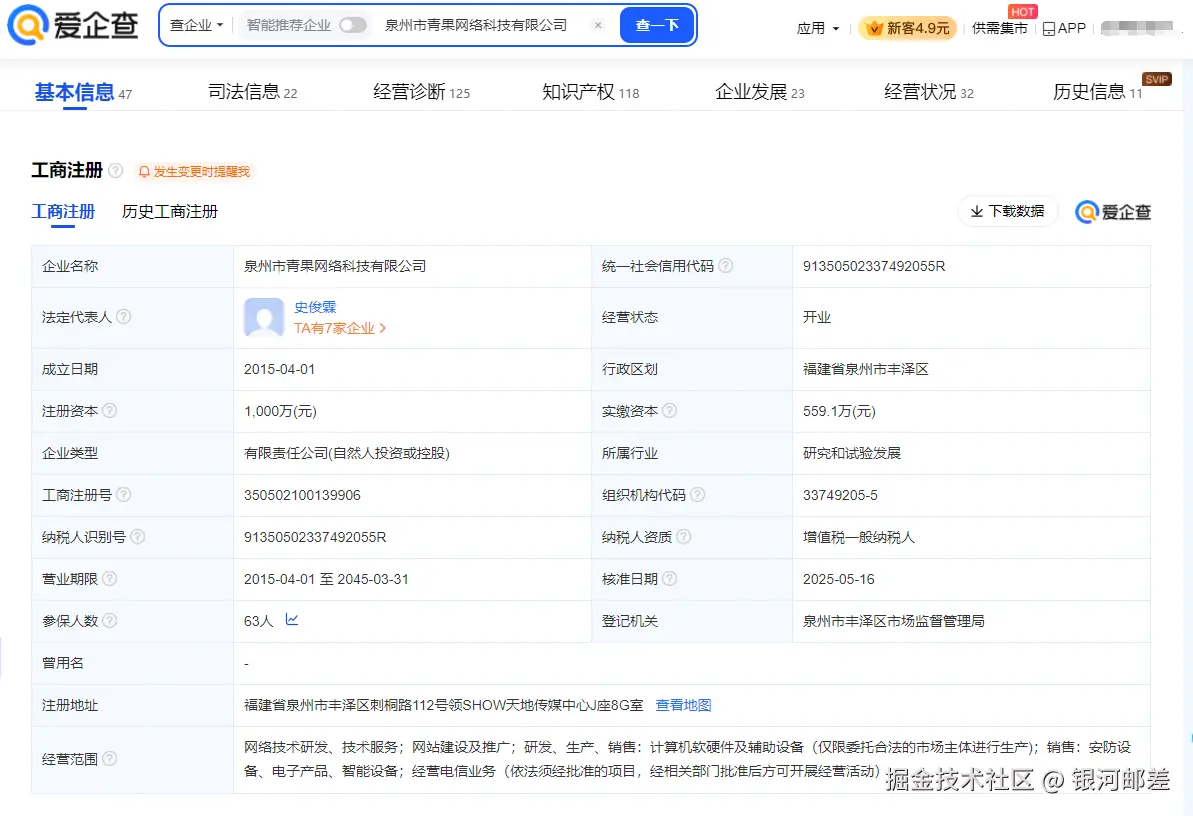
Task: Toggle the 智能推荐企业 switch
Action: [352, 25]
